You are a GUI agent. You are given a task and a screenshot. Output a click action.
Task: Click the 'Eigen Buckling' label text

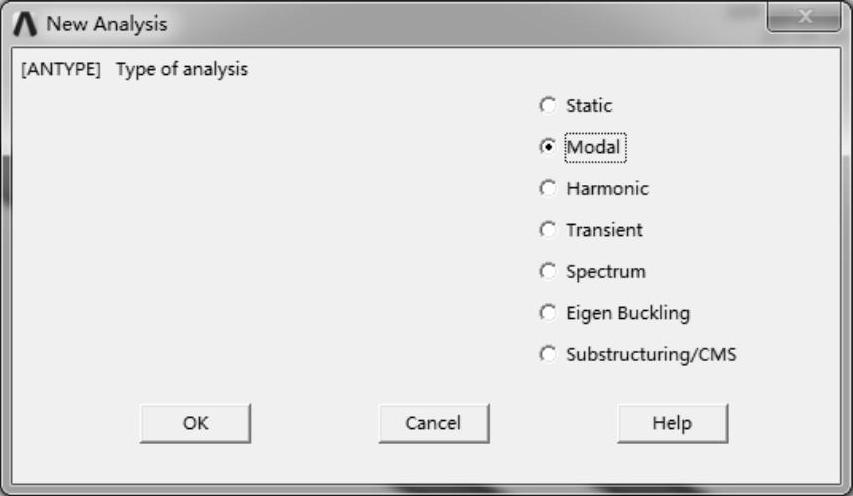tap(628, 313)
